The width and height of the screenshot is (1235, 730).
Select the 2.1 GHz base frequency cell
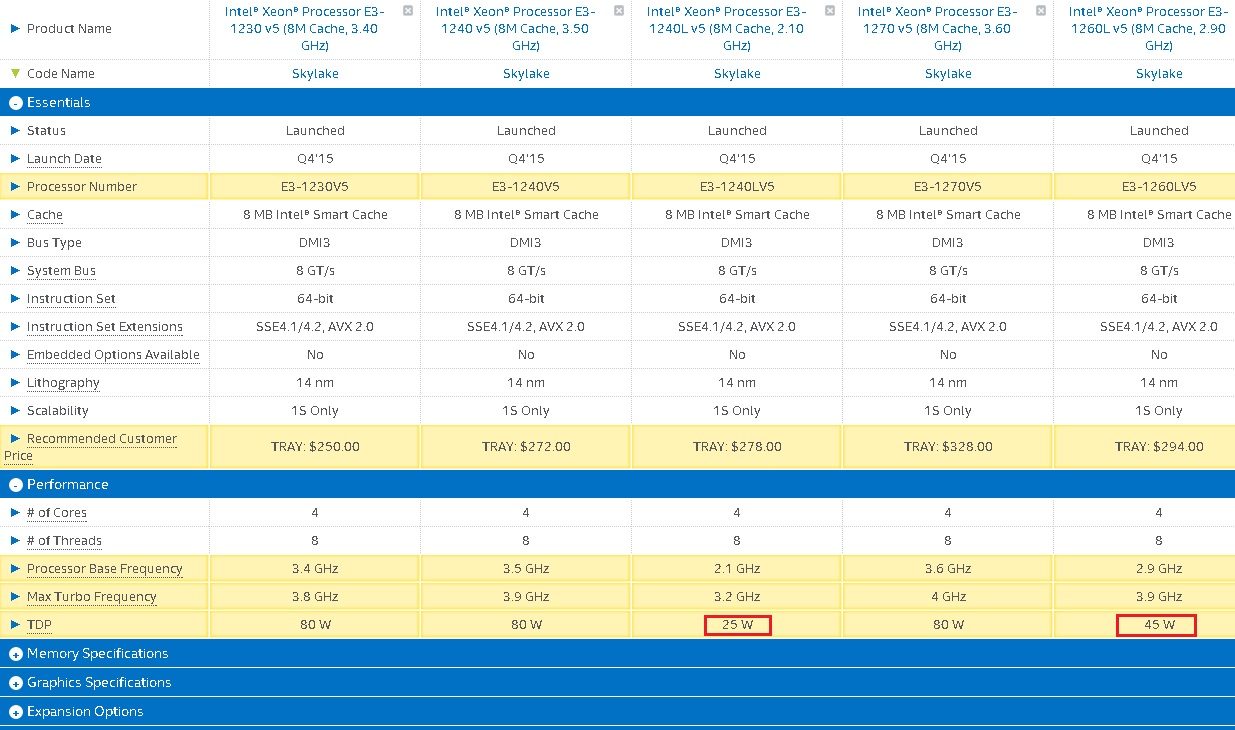click(x=737, y=569)
